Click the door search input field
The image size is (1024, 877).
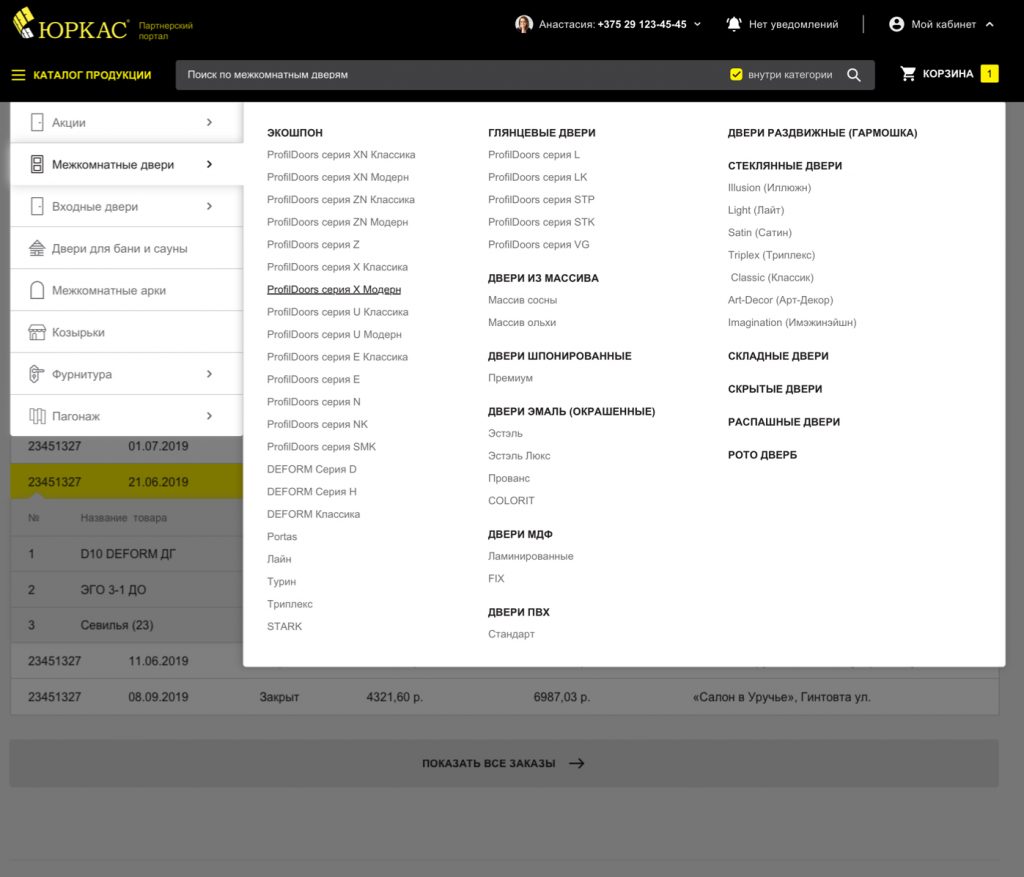[x=451, y=75]
